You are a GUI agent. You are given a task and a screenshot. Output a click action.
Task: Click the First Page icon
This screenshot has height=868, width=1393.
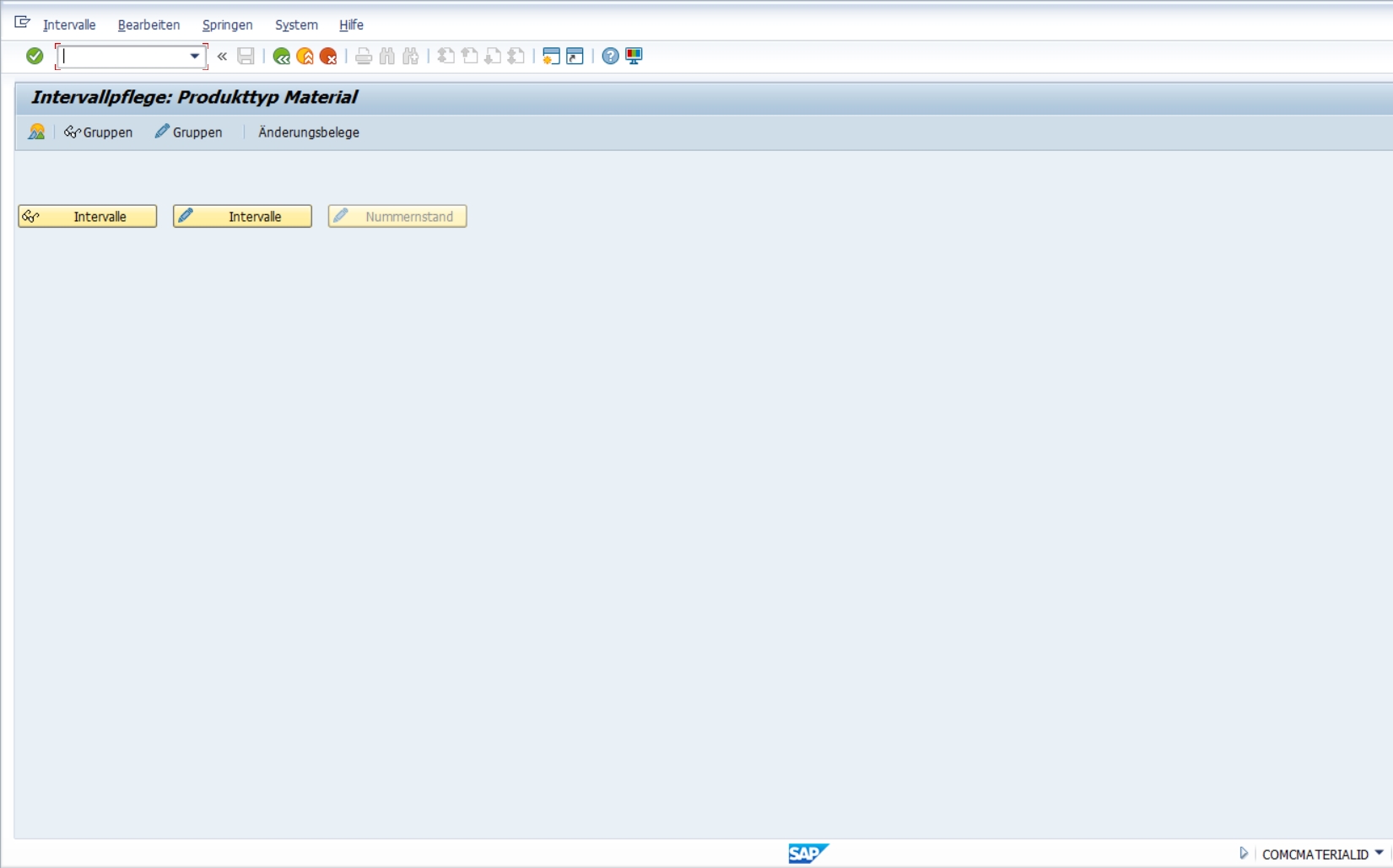point(446,57)
